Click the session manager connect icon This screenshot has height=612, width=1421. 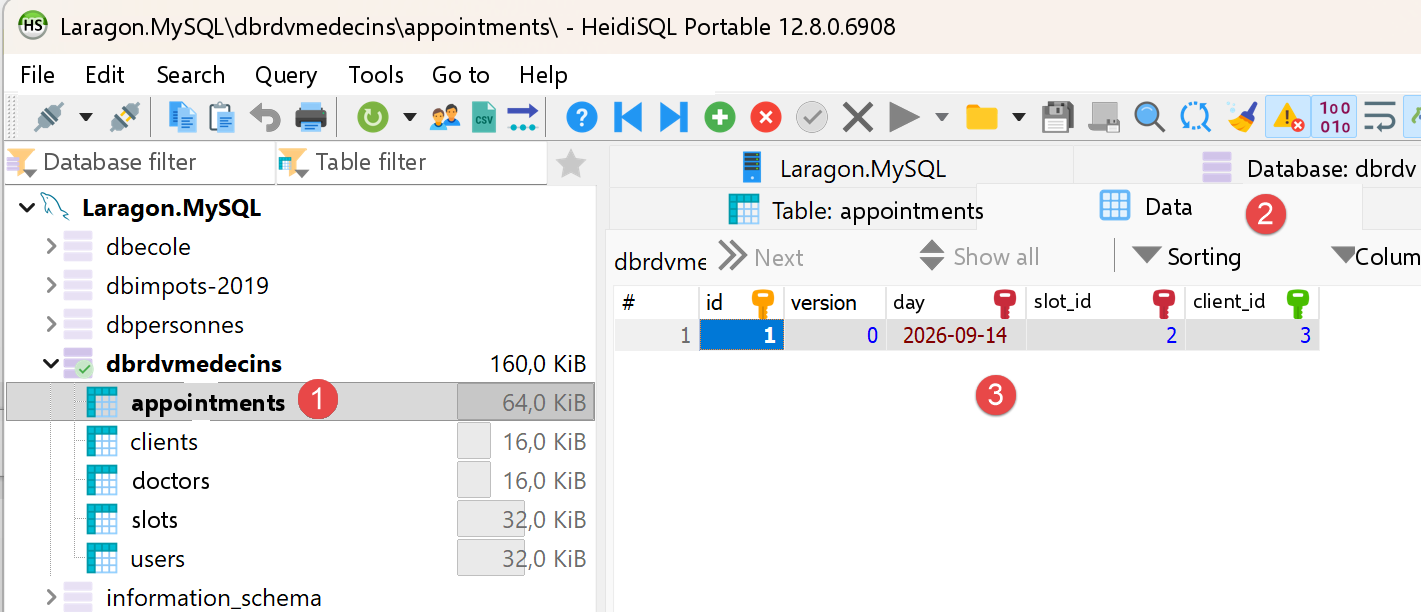coord(48,117)
